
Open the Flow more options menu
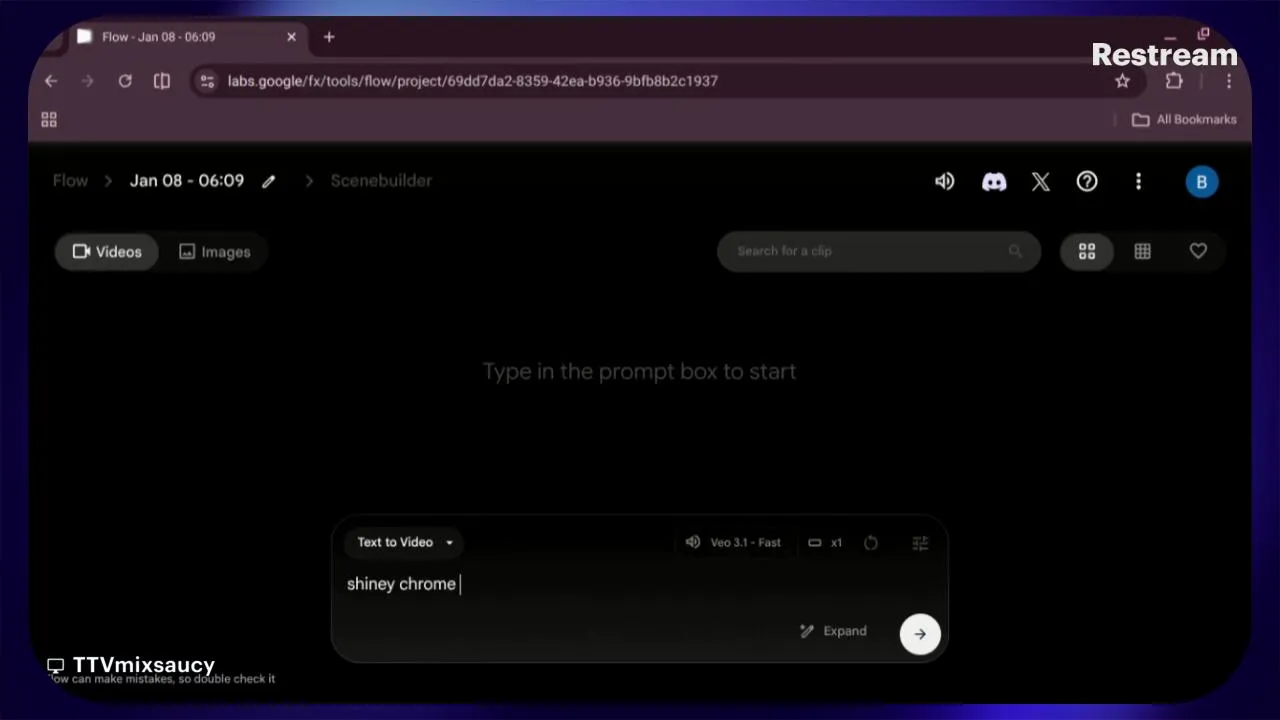click(x=1138, y=181)
